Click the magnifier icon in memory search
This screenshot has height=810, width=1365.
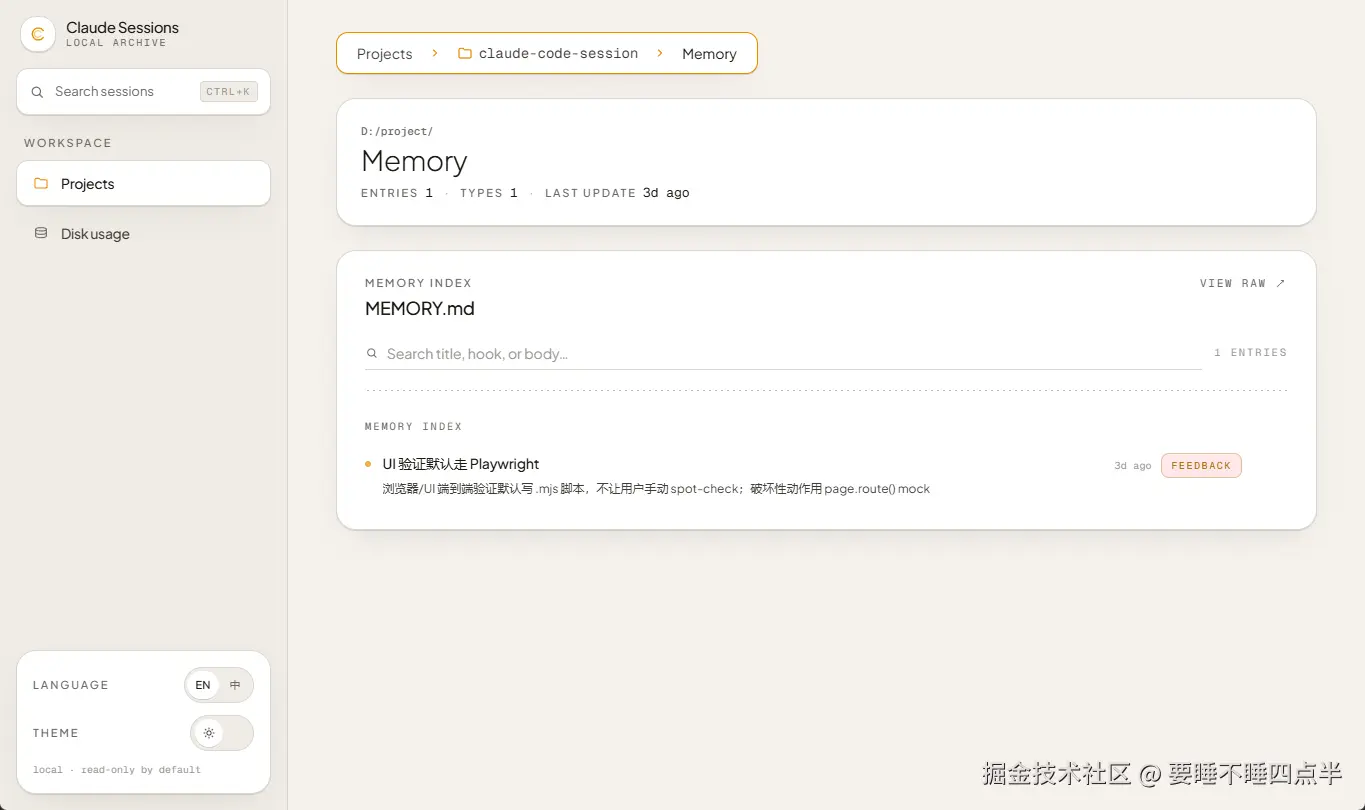pyautogui.click(x=372, y=354)
